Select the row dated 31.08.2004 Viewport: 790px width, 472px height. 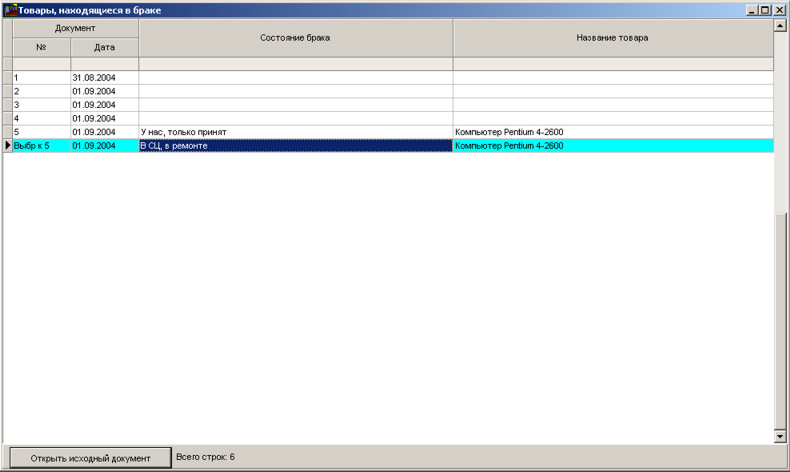pyautogui.click(x=104, y=77)
